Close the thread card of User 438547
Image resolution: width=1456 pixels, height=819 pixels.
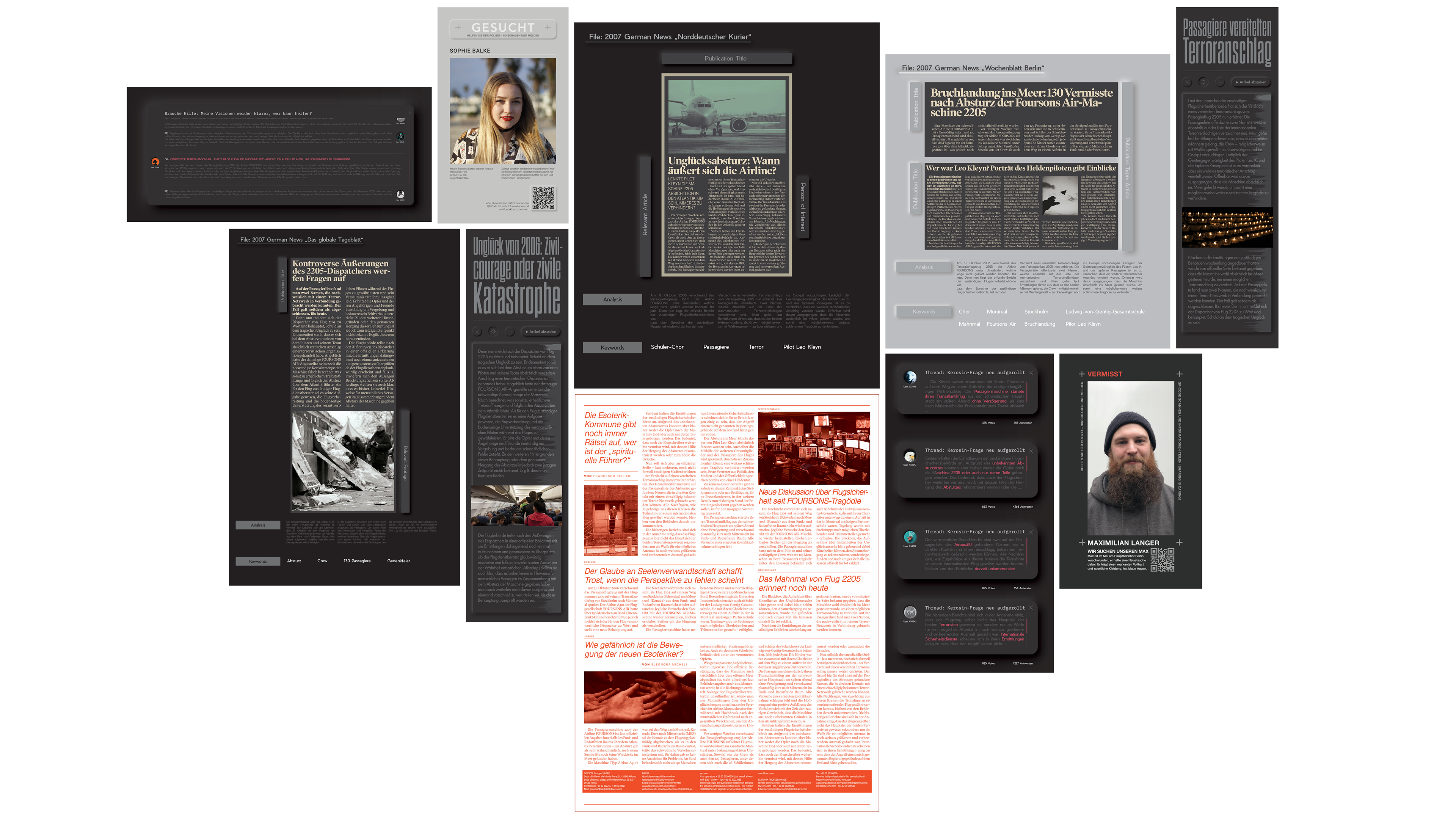point(1031,450)
